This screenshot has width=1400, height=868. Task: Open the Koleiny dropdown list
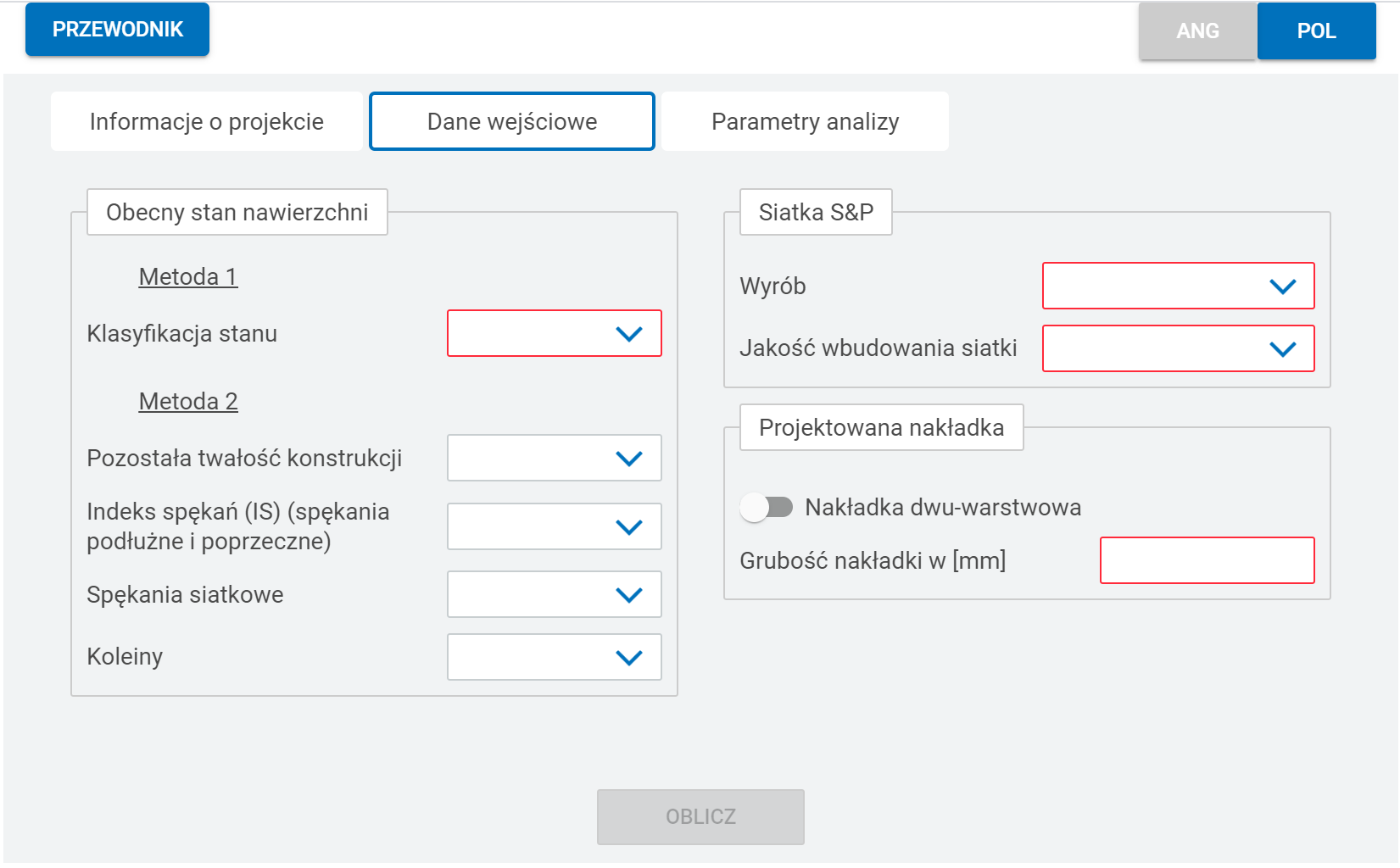(x=554, y=657)
